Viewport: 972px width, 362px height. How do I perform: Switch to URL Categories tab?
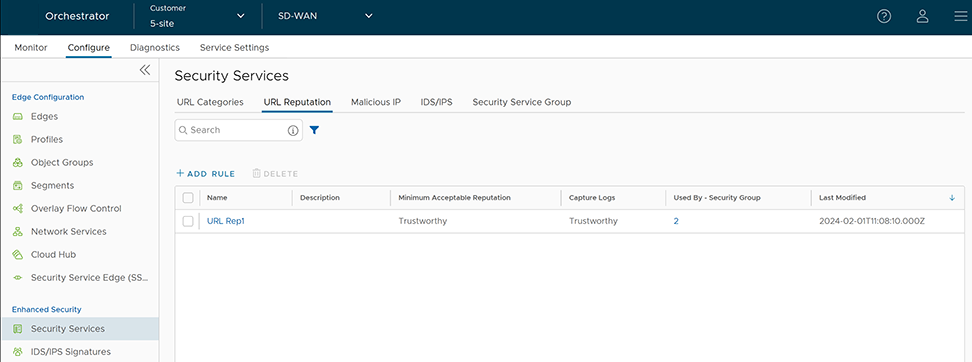(x=210, y=102)
